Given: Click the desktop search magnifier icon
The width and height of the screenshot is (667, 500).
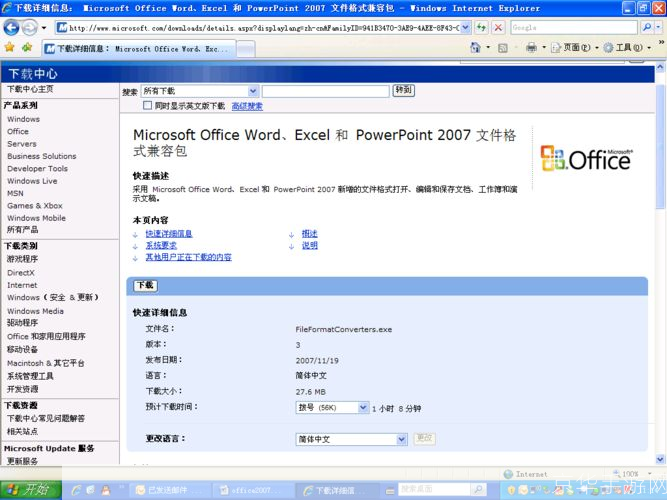Looking at the screenshot, I should (x=479, y=489).
